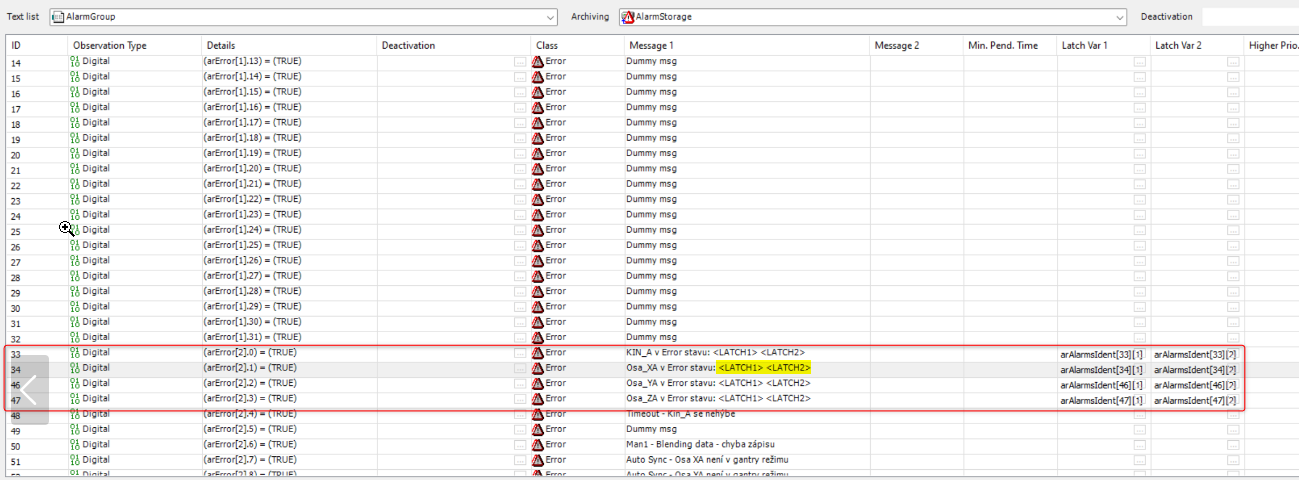Image resolution: width=1299 pixels, height=480 pixels.
Task: Click the Observation Type column header
Action: point(110,45)
